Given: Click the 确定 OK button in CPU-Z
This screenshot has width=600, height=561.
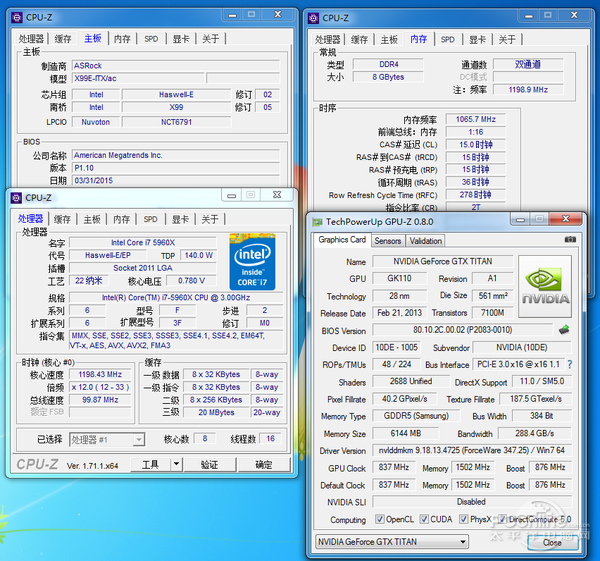Looking at the screenshot, I should (x=263, y=465).
